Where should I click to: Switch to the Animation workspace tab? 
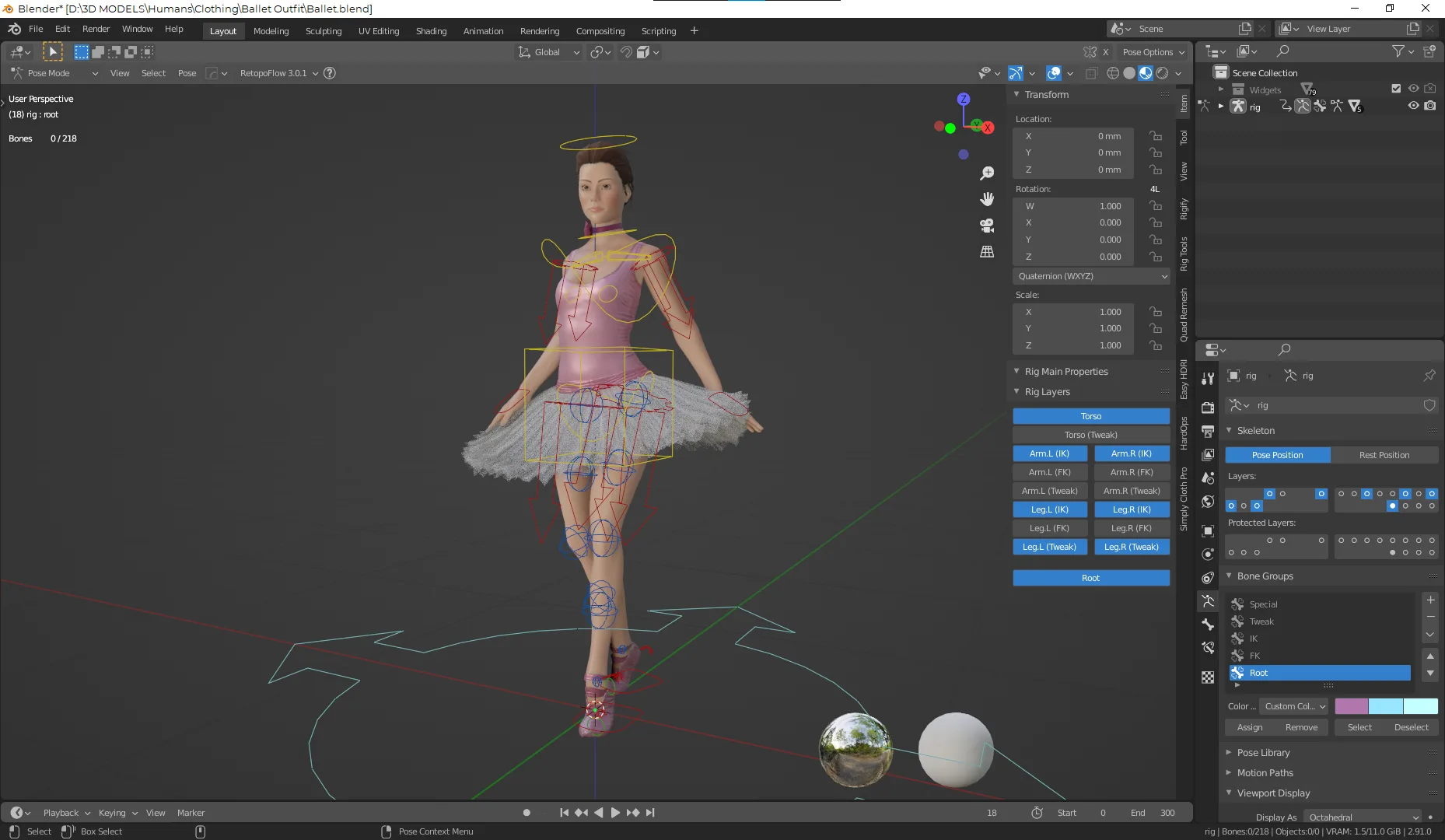(483, 31)
